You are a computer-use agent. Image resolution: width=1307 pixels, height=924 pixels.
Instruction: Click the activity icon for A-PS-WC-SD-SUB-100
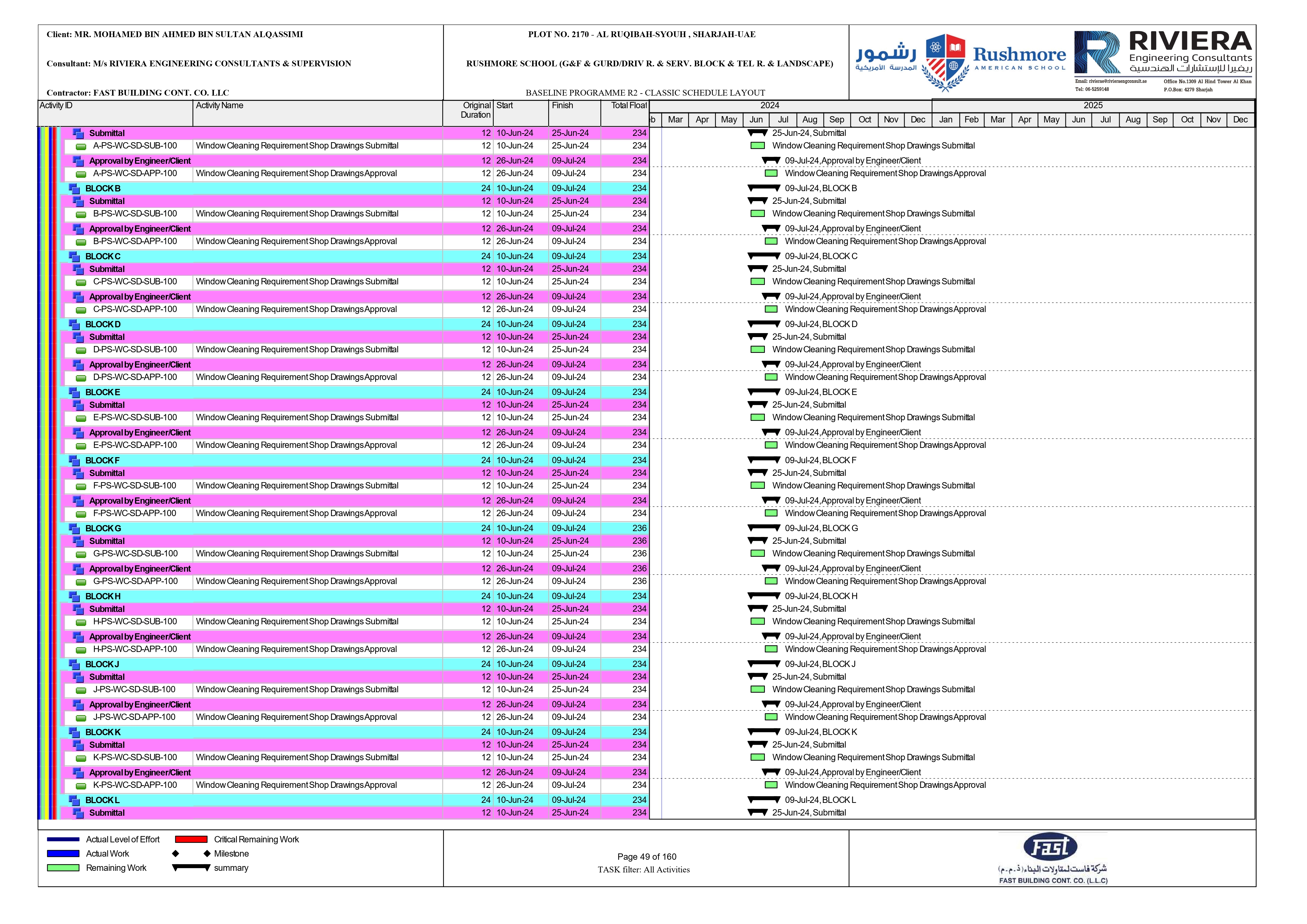click(x=81, y=147)
